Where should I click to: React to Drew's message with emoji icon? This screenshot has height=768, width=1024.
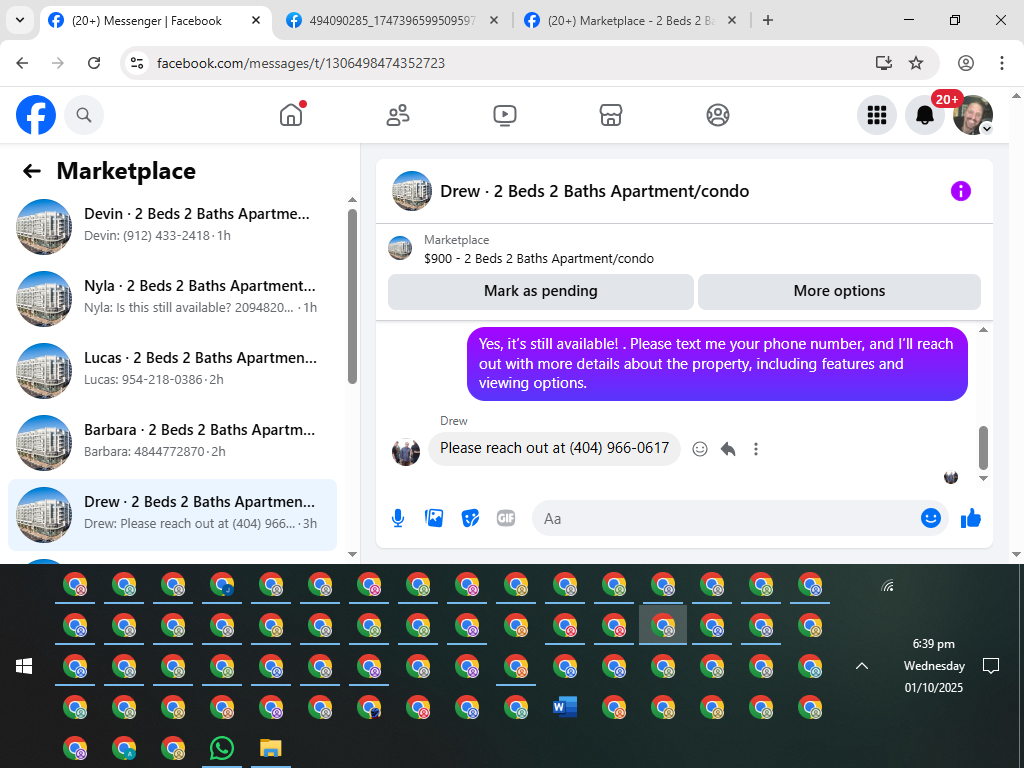point(699,449)
